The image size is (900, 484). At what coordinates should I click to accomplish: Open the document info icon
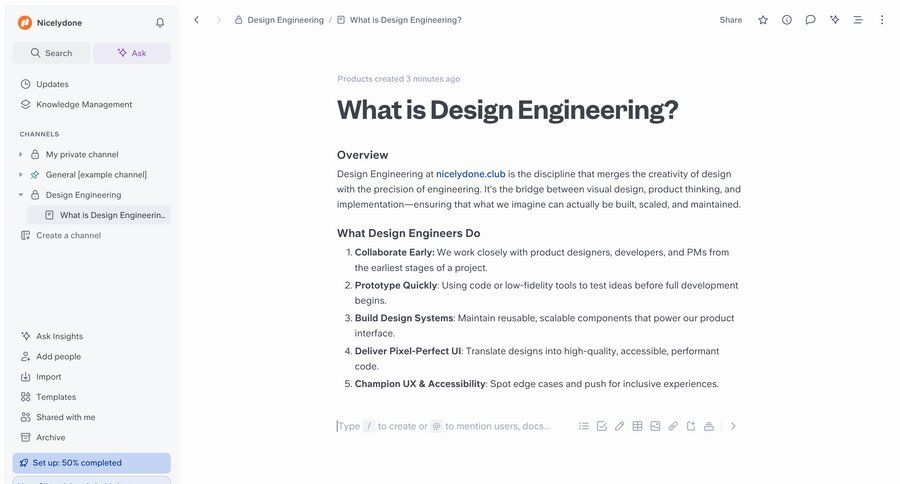point(787,20)
